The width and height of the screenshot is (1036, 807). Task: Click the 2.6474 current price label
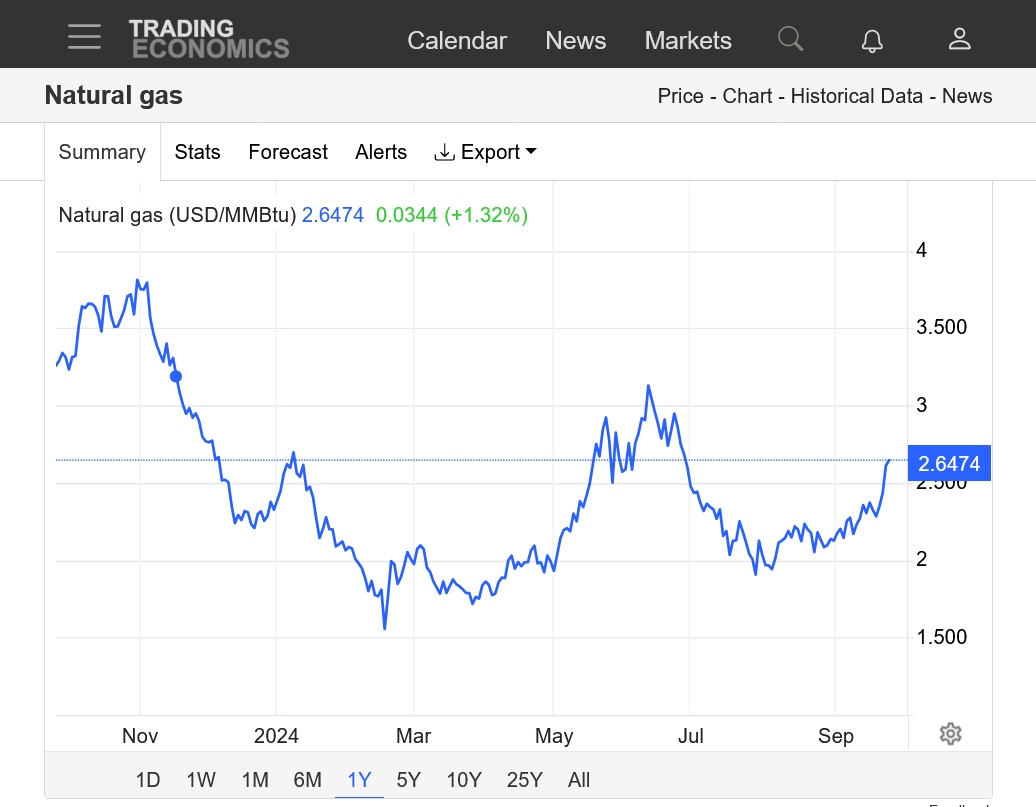point(949,463)
